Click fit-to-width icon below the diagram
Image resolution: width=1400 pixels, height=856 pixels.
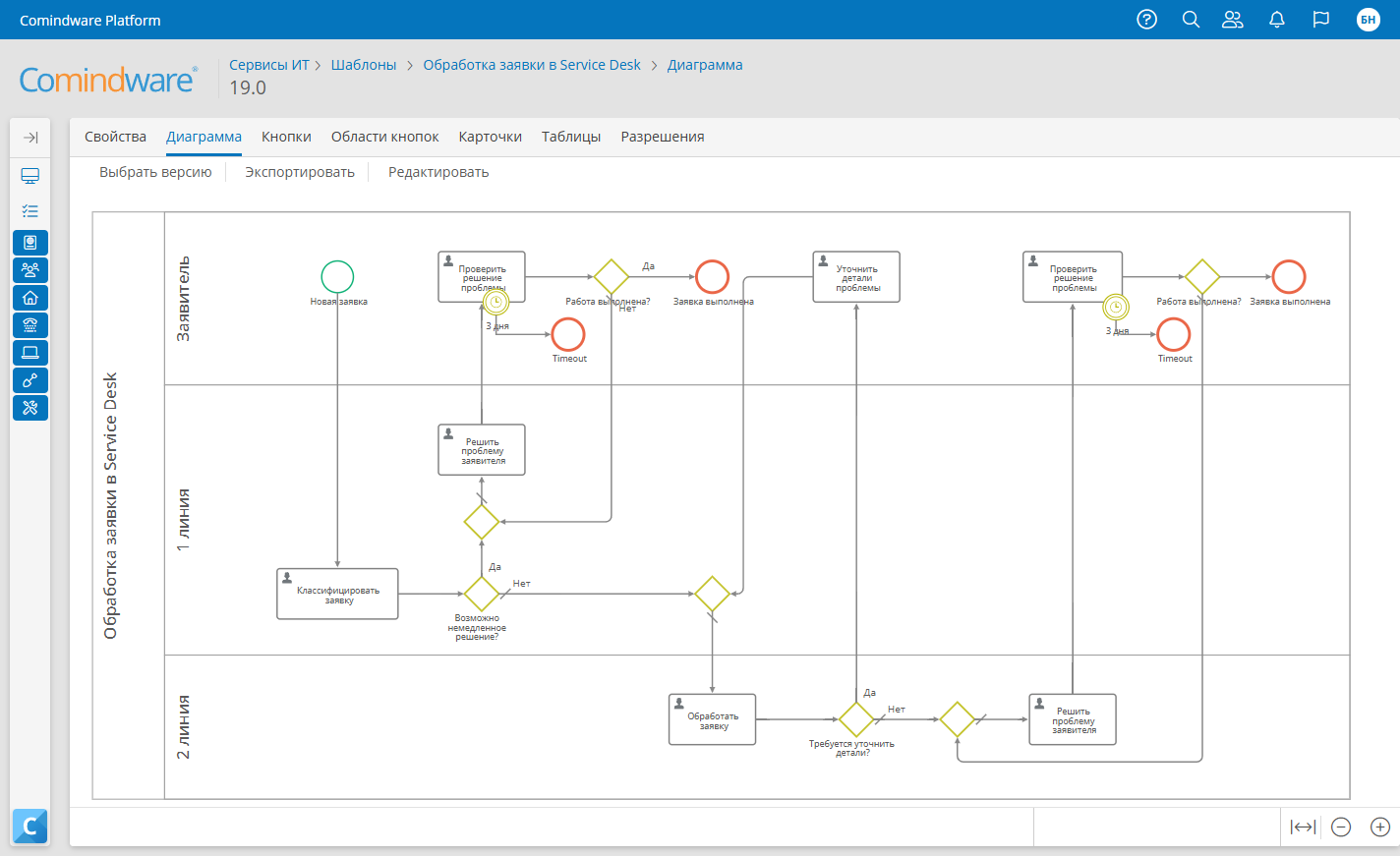(x=1301, y=827)
